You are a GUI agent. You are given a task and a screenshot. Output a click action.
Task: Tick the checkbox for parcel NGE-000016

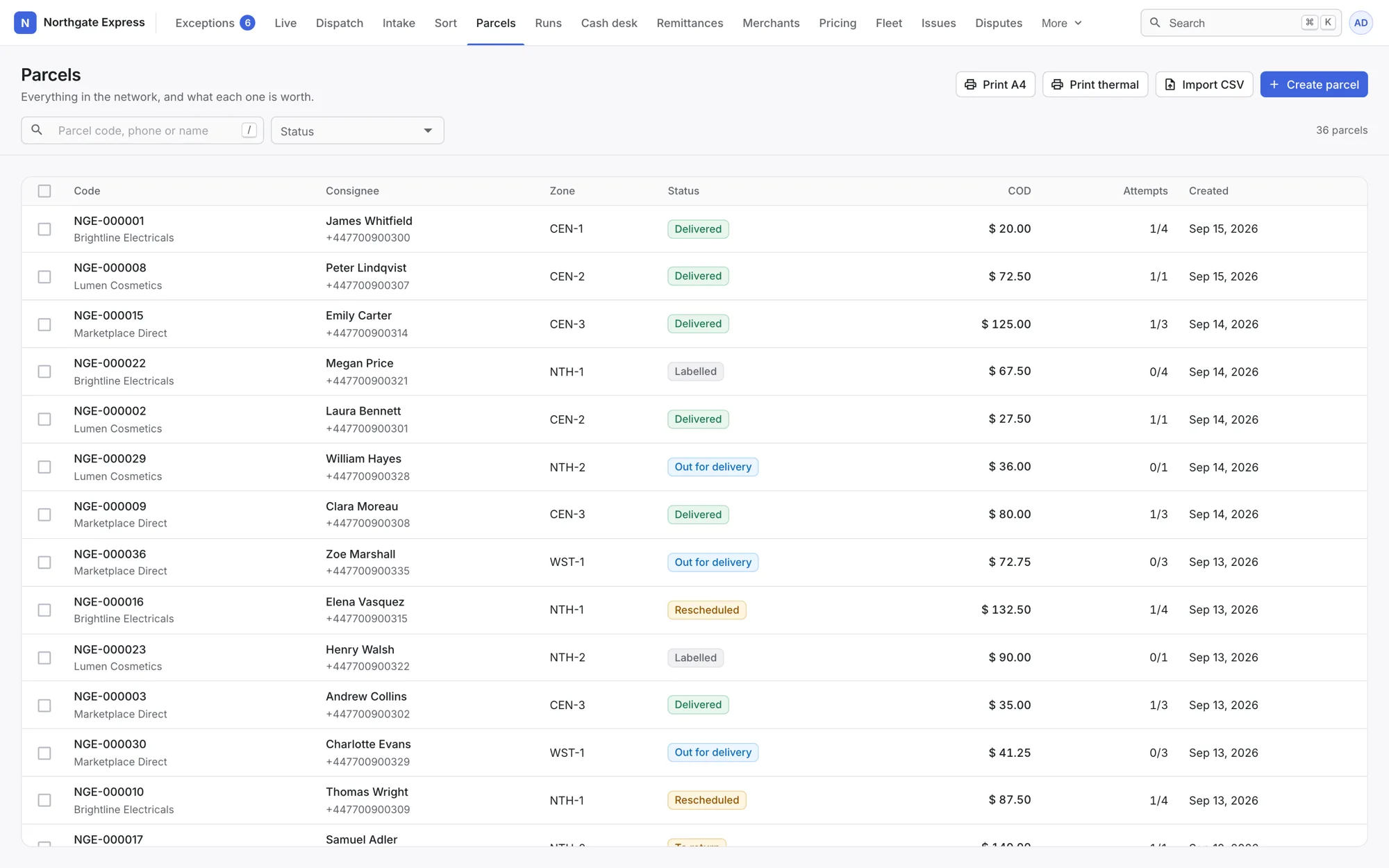(x=44, y=610)
